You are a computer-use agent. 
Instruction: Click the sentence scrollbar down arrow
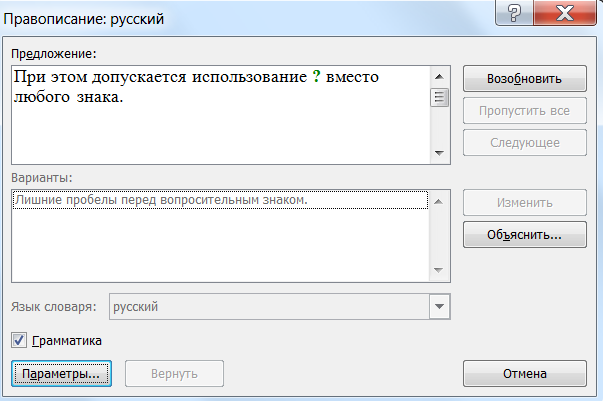pyautogui.click(x=439, y=153)
